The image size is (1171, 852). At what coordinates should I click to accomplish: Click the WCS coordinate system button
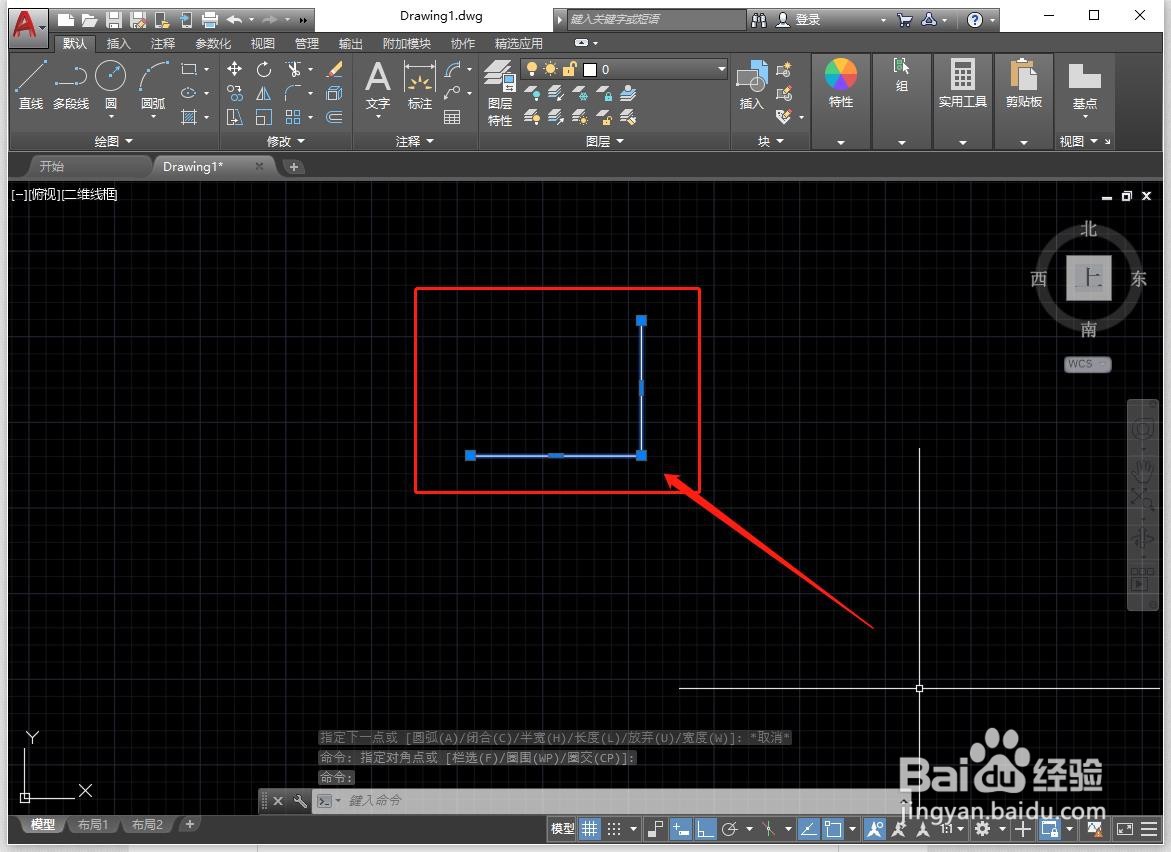[x=1087, y=364]
